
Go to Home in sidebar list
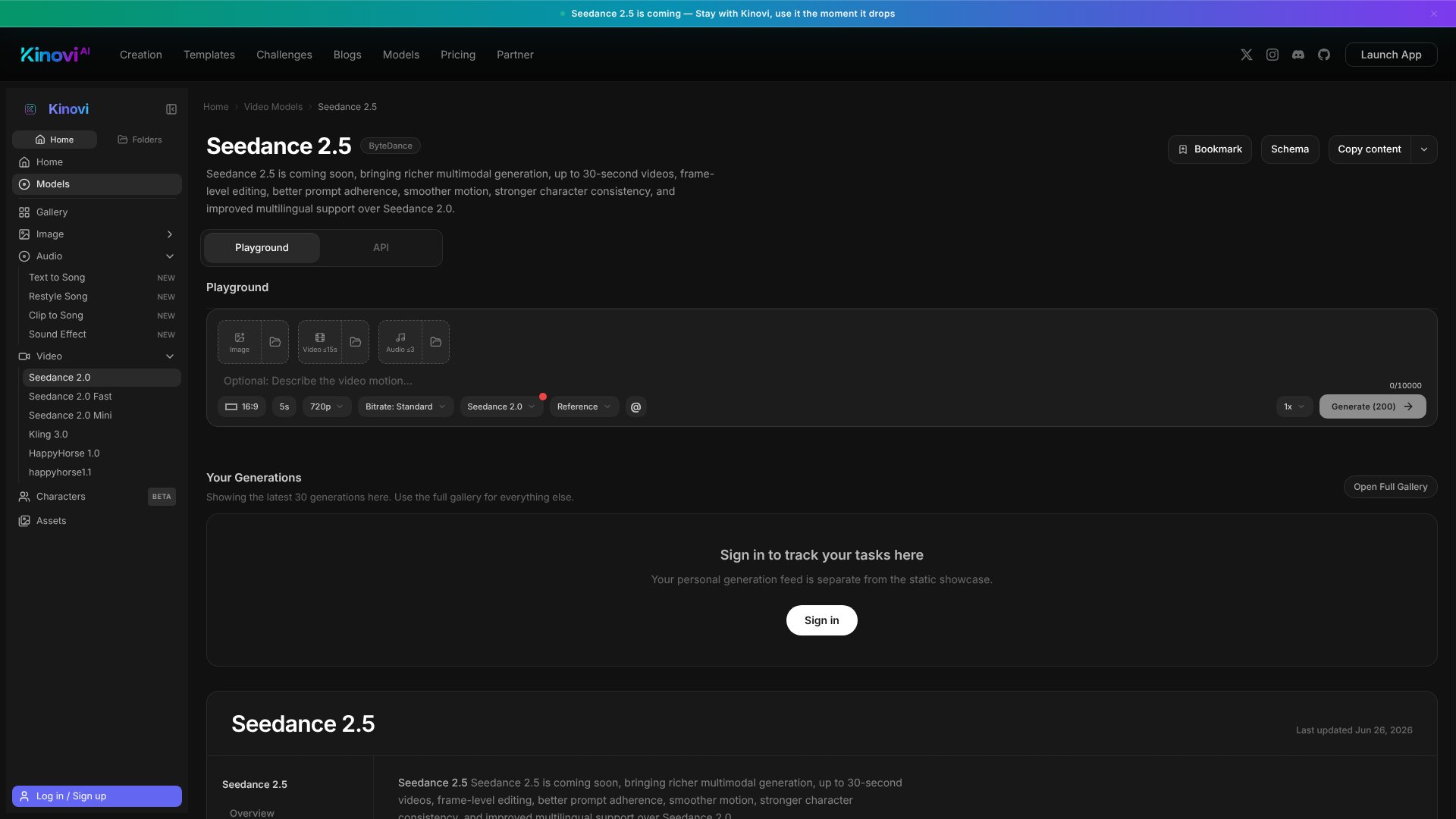point(97,162)
